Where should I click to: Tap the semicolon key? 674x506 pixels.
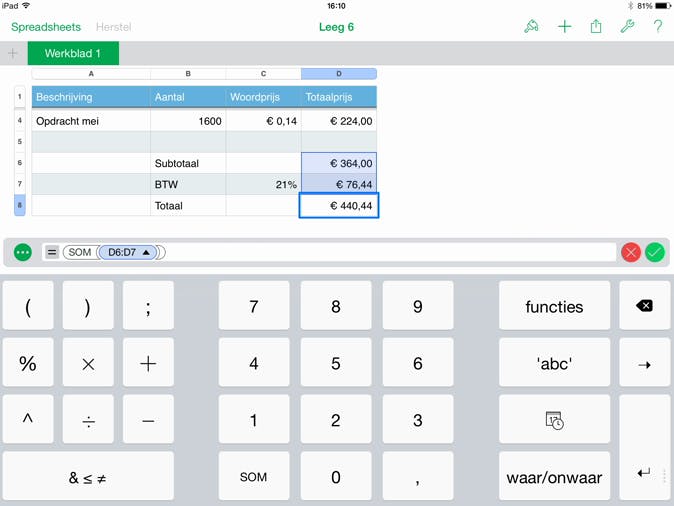point(148,306)
